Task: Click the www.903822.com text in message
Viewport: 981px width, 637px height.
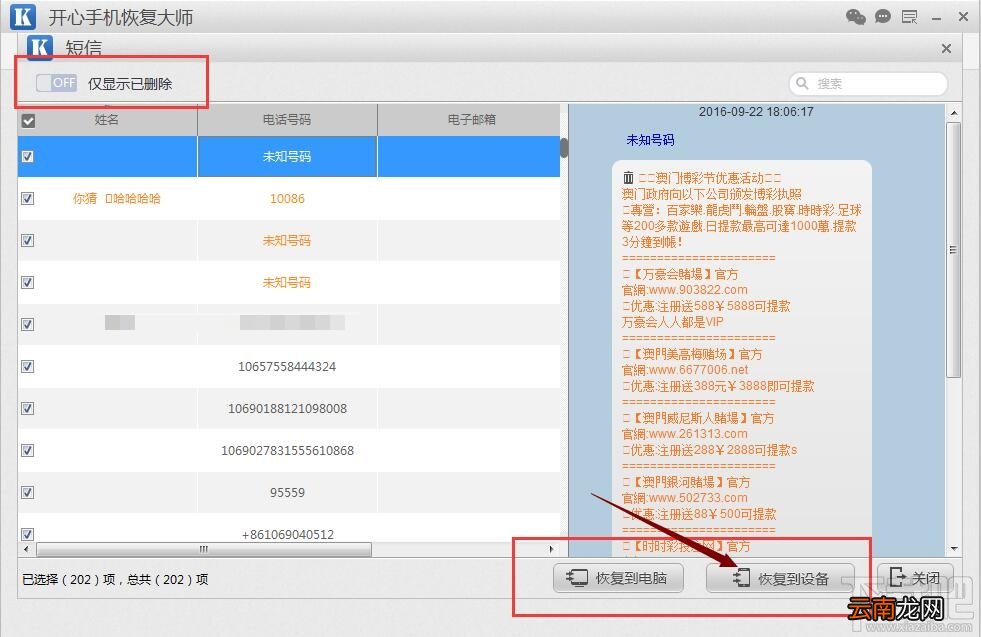Action: coord(698,290)
